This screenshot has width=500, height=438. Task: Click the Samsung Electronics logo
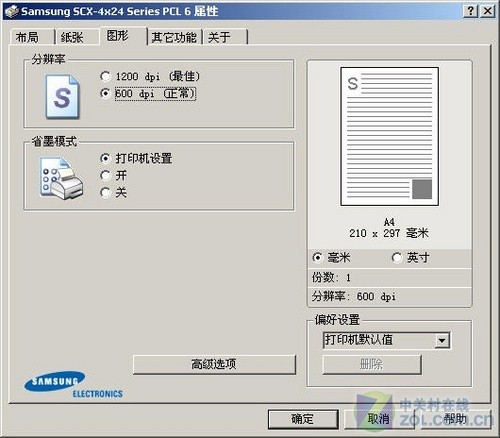click(x=73, y=385)
